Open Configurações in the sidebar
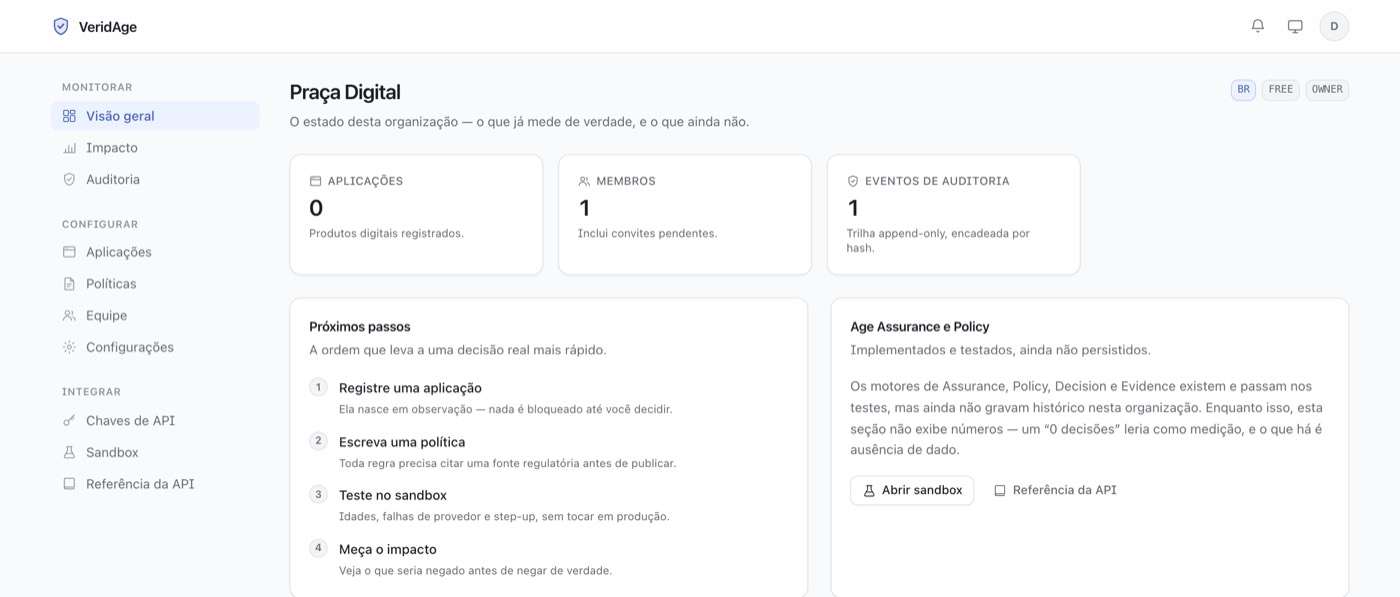This screenshot has width=1400, height=597. [x=155, y=348]
